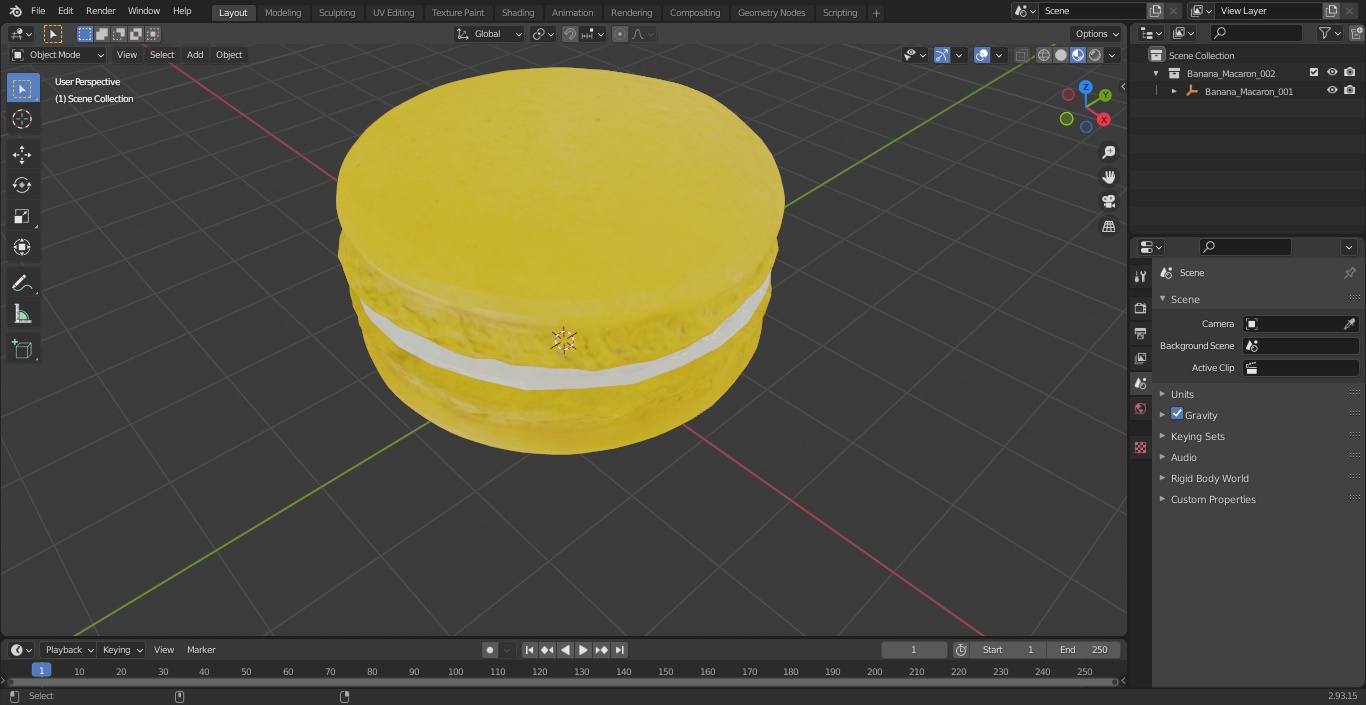This screenshot has width=1366, height=705.
Task: Click the viewport zoom magnifier icon
Action: coord(1108,152)
